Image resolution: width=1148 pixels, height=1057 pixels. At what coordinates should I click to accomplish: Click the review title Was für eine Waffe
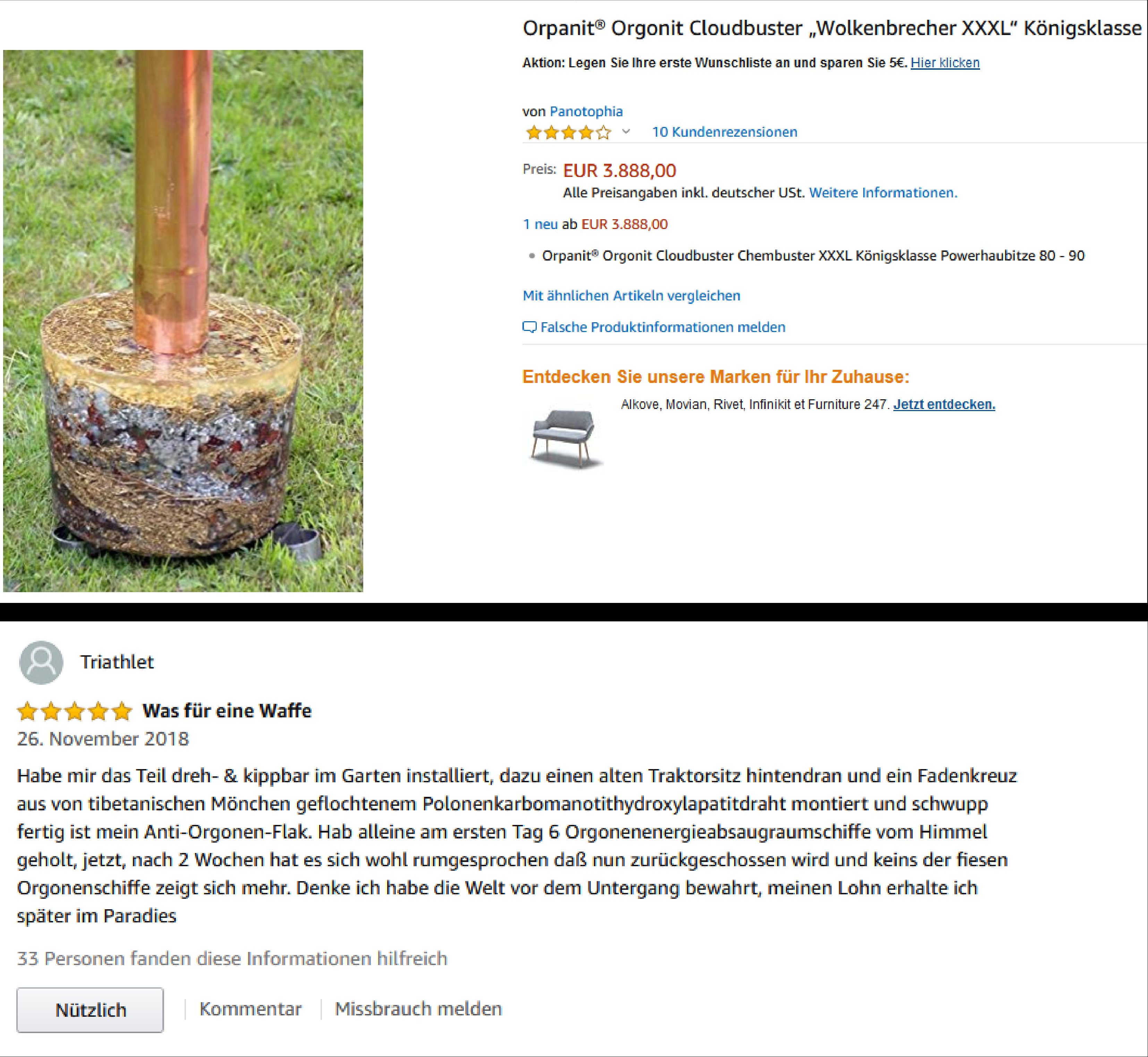[227, 711]
